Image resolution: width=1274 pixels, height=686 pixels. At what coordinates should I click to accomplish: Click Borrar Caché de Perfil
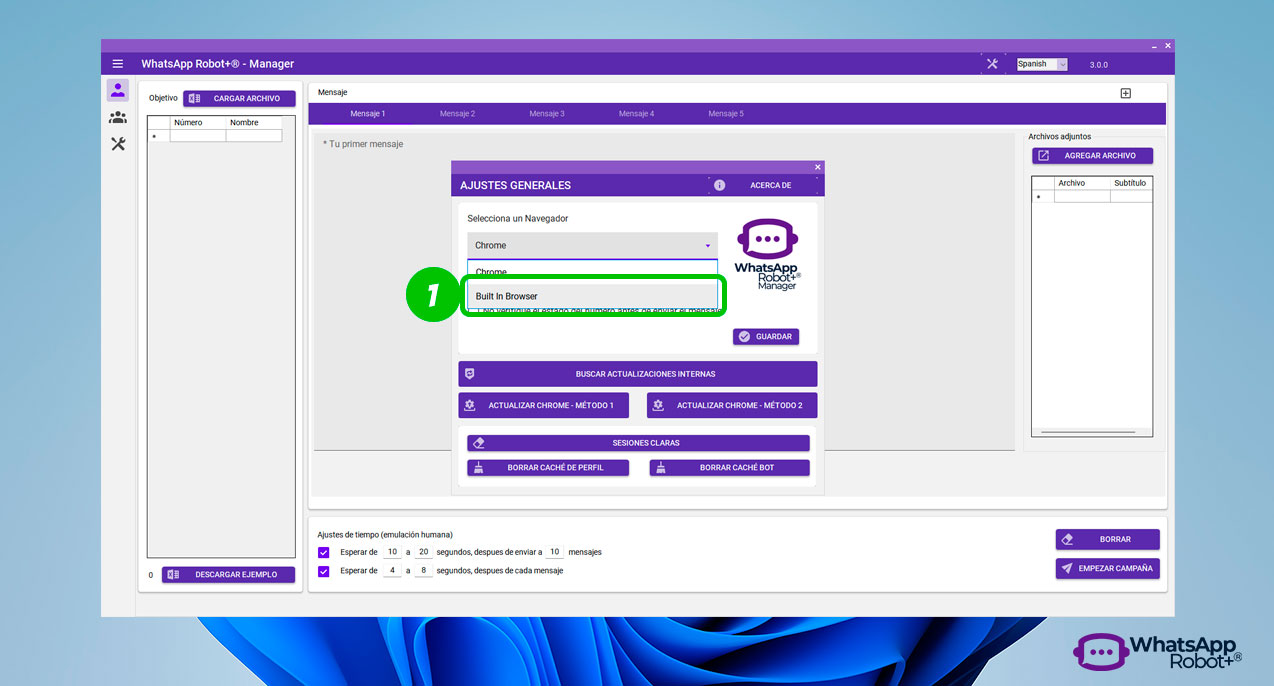[548, 467]
